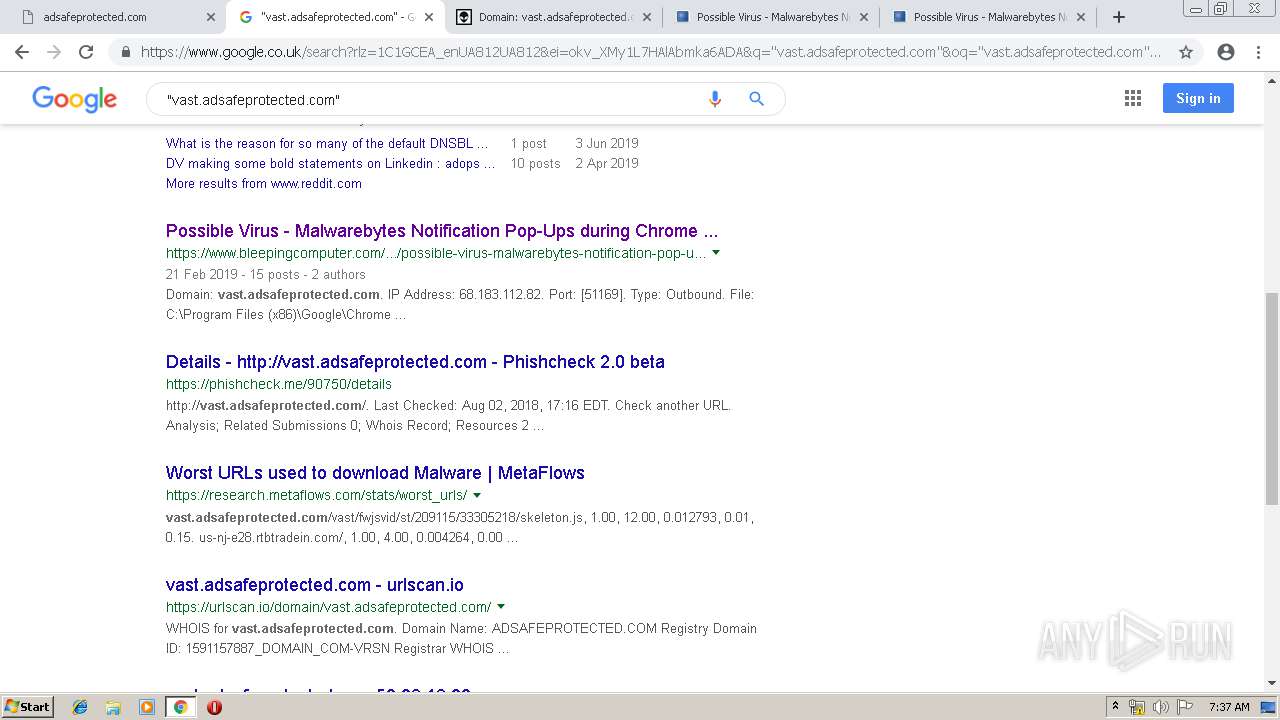Open the Action Center flag tray icon
This screenshot has width=1280, height=720.
pos(1184,707)
